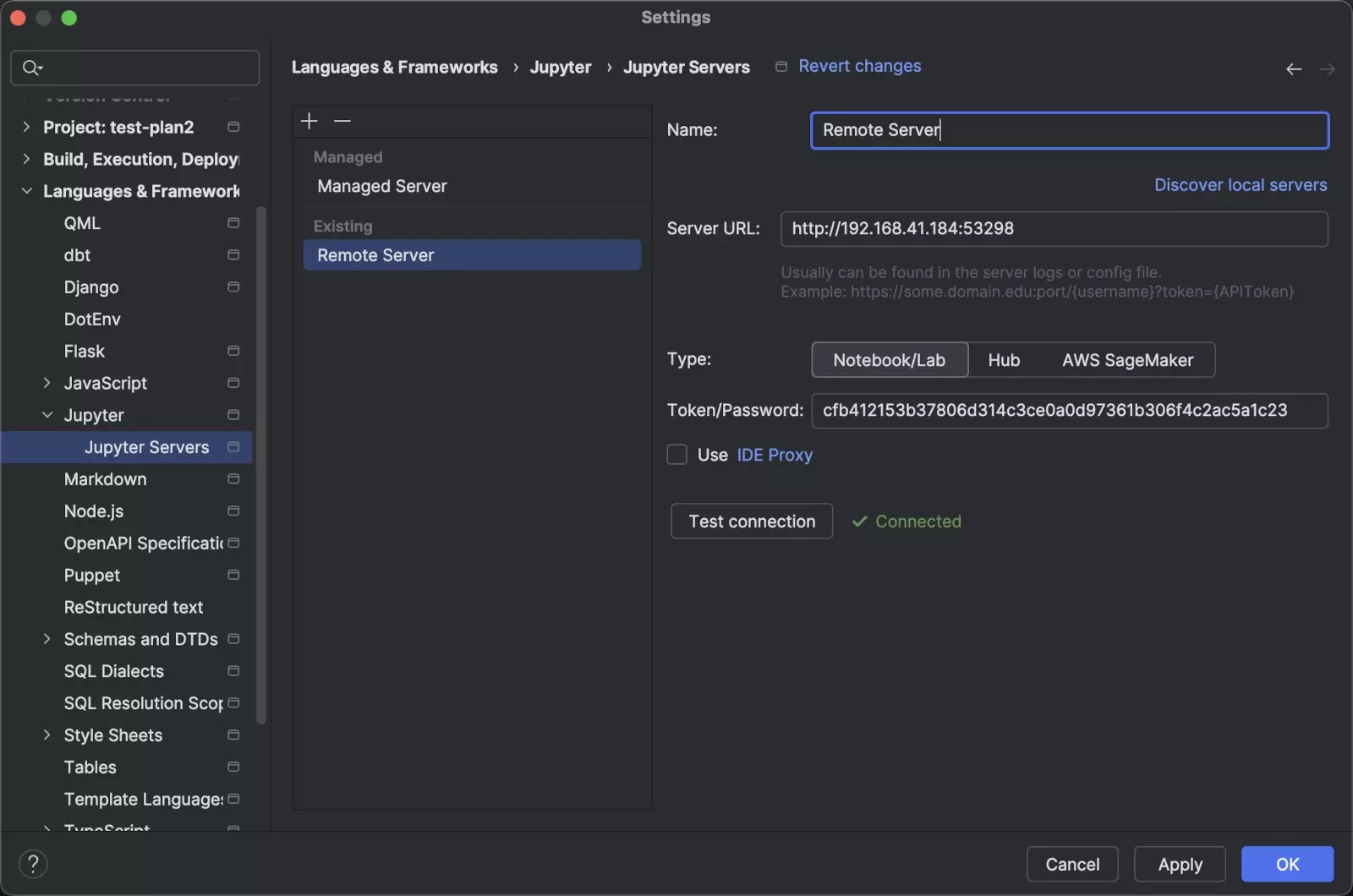This screenshot has height=896, width=1353.
Task: Click the Discover local servers link
Action: pyautogui.click(x=1240, y=184)
